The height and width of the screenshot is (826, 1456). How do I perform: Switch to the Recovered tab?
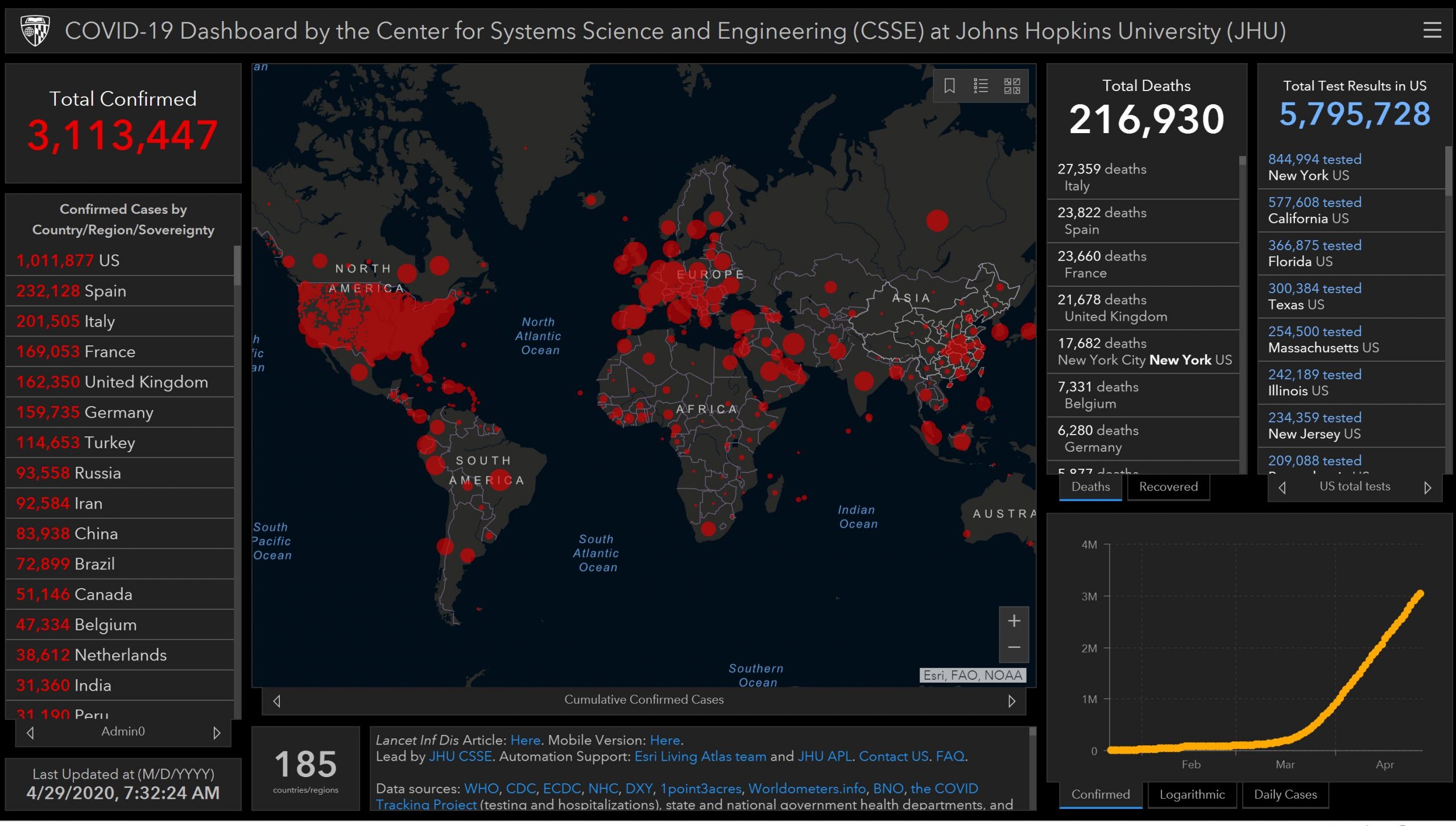tap(1168, 487)
